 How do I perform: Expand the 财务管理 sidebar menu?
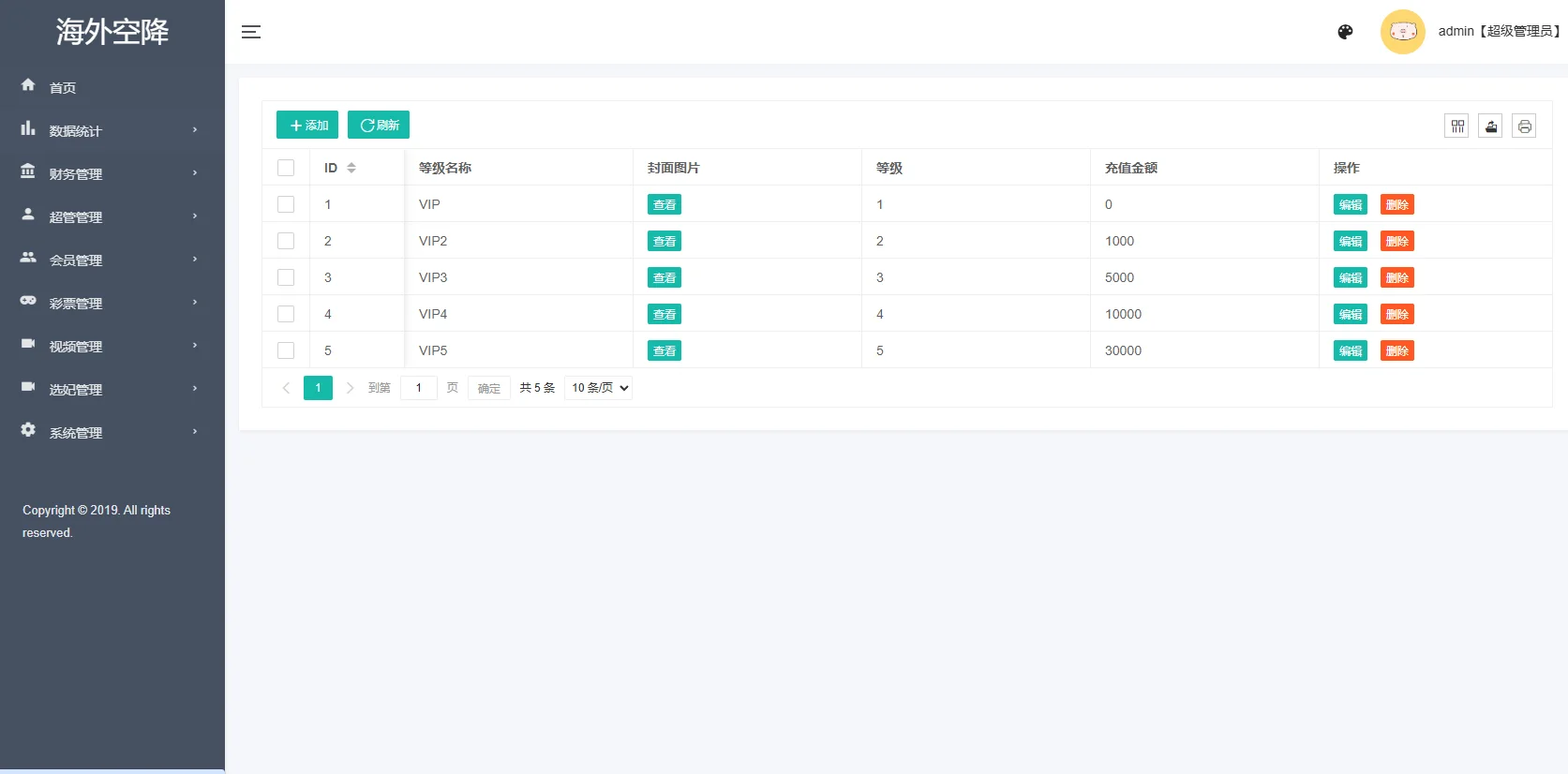pos(112,173)
